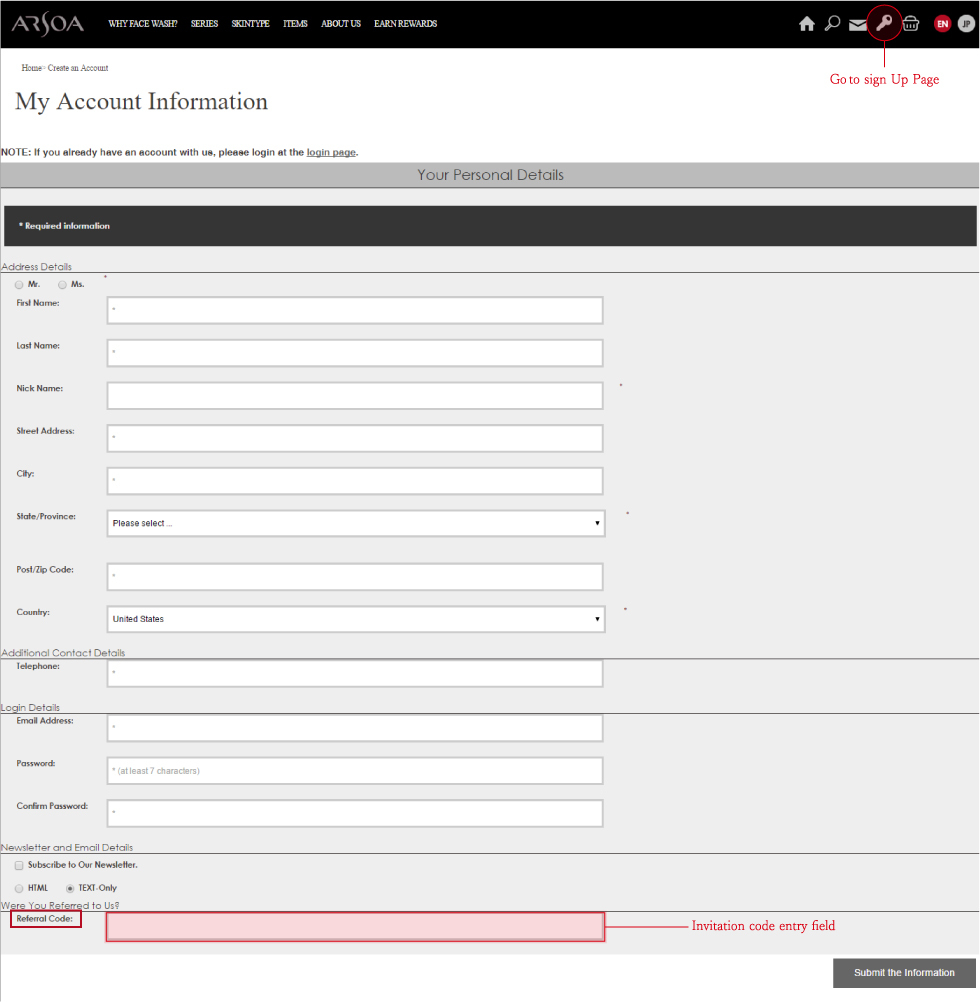The width and height of the screenshot is (980, 1002).
Task: Click the home icon in header
Action: (806, 24)
